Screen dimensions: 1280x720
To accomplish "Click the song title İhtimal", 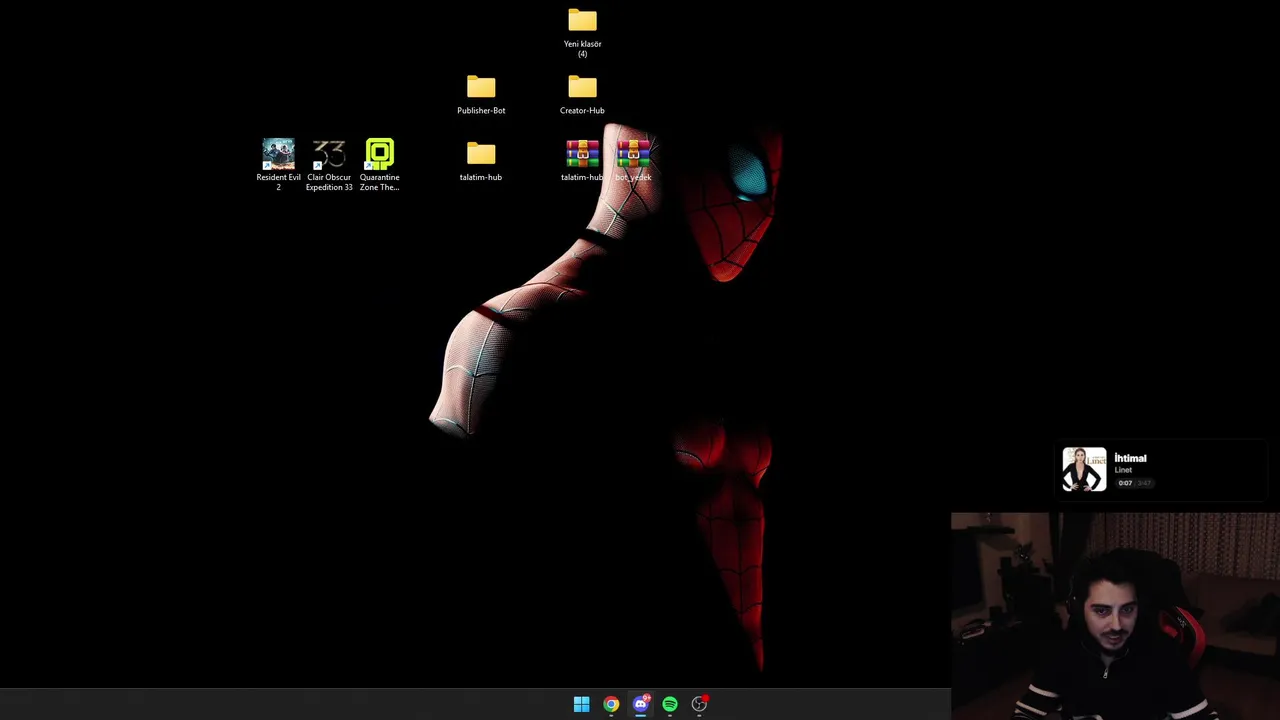I will click(1130, 458).
